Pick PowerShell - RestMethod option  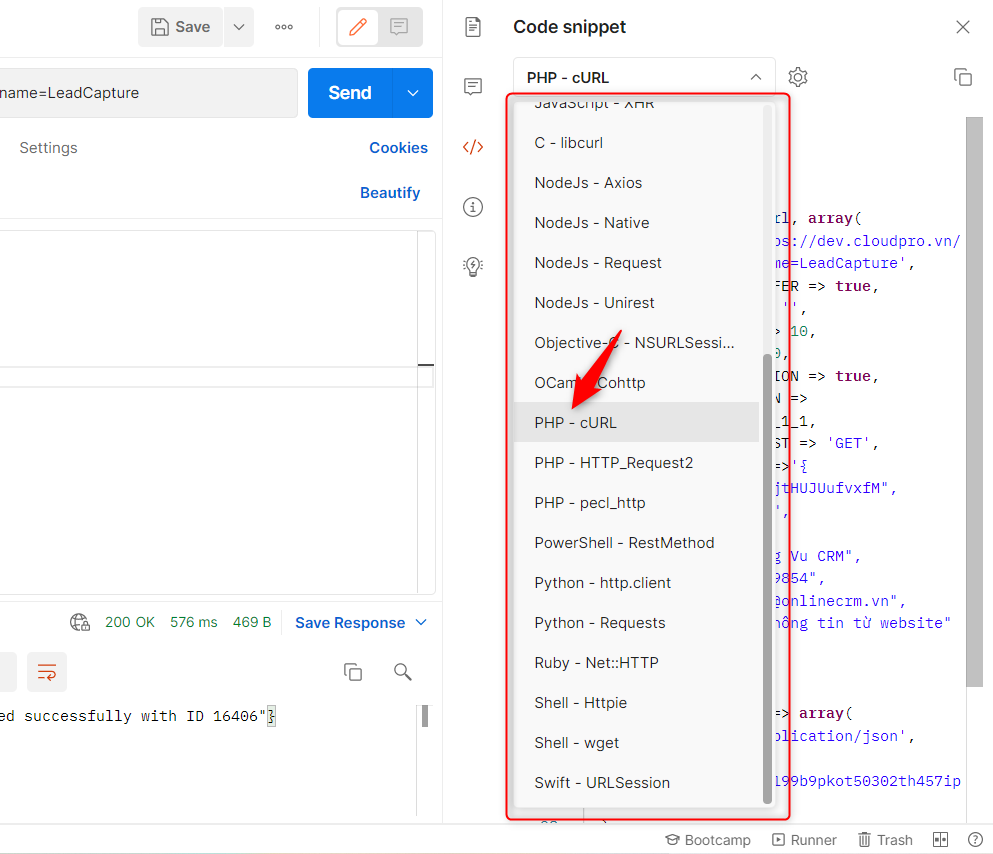(x=636, y=543)
